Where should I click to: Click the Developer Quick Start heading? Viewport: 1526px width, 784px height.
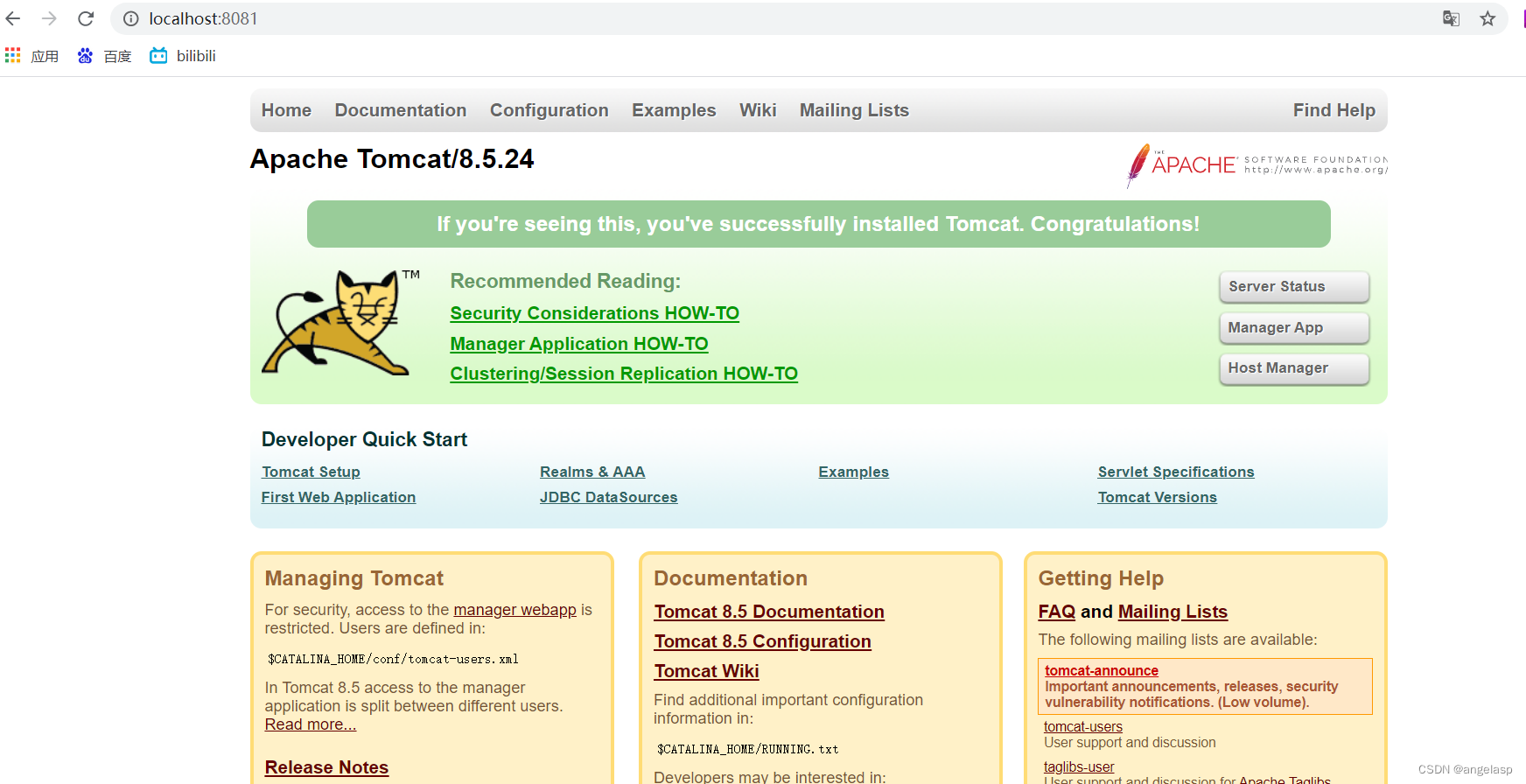click(364, 439)
